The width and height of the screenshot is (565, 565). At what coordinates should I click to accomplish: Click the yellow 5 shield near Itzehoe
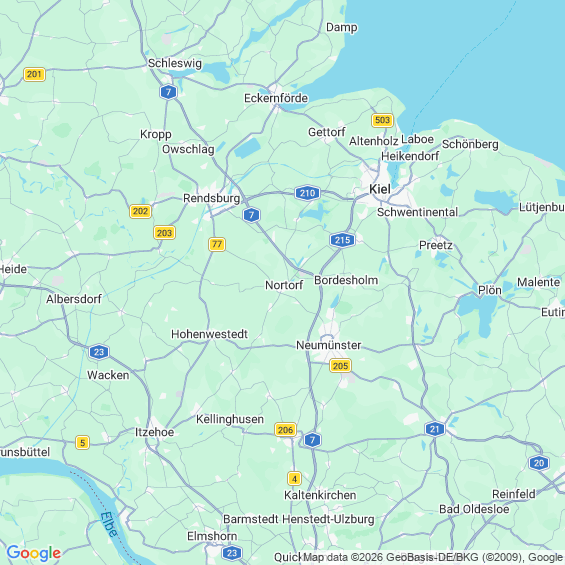click(83, 442)
